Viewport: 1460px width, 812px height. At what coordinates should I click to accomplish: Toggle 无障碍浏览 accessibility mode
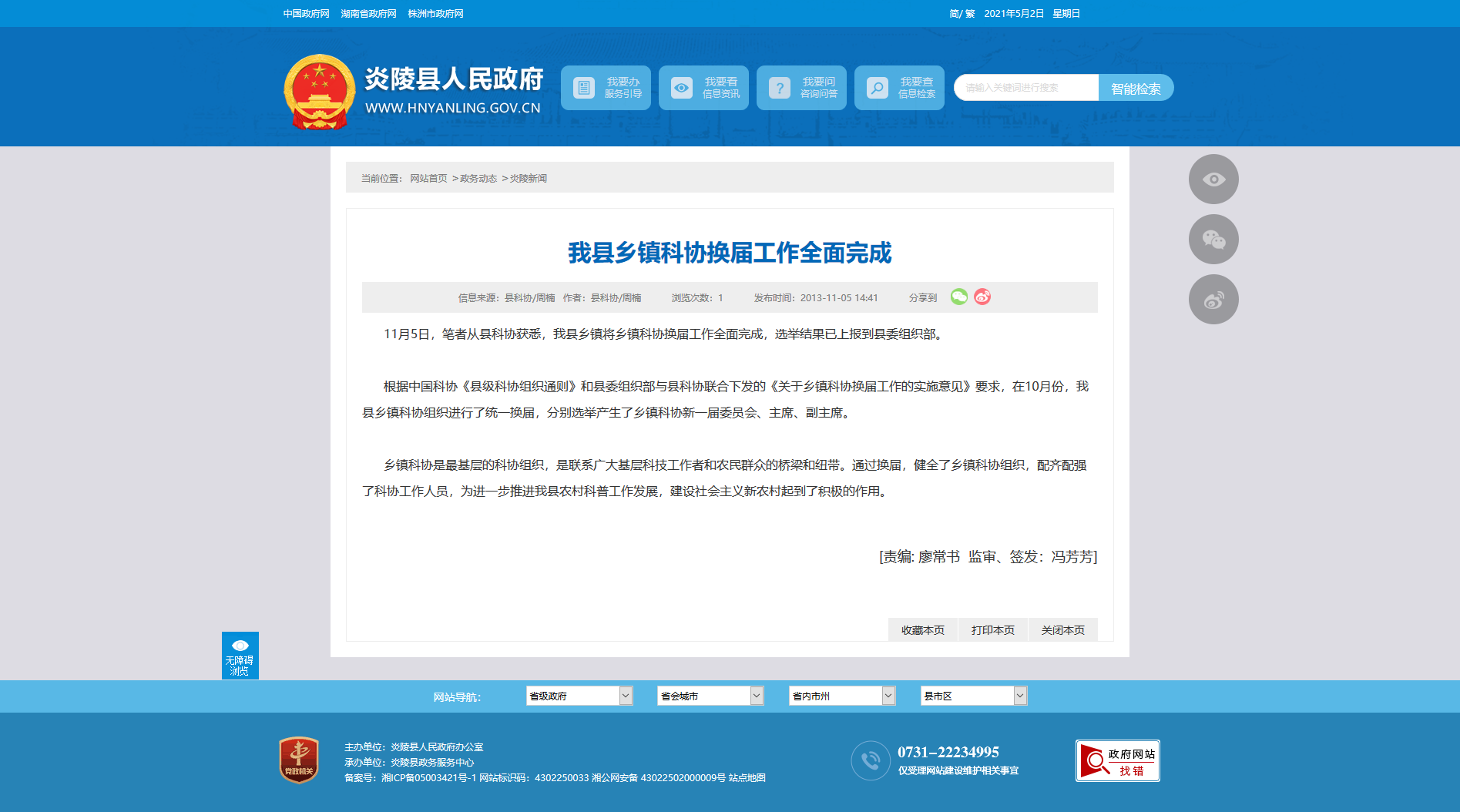240,656
